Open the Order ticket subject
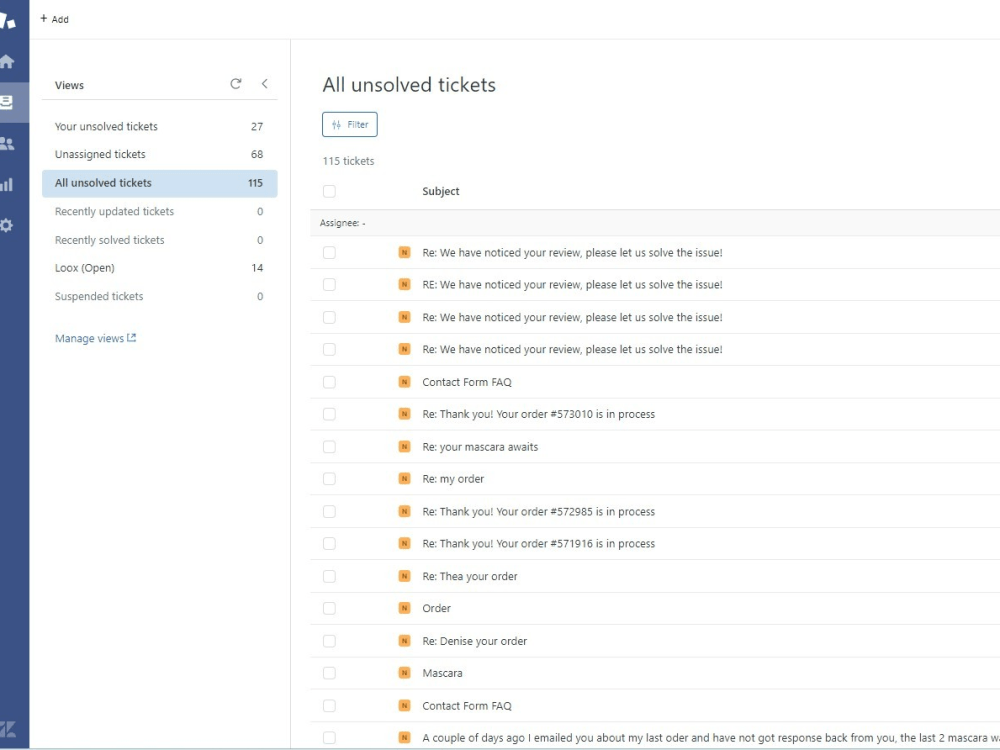 pyautogui.click(x=436, y=608)
